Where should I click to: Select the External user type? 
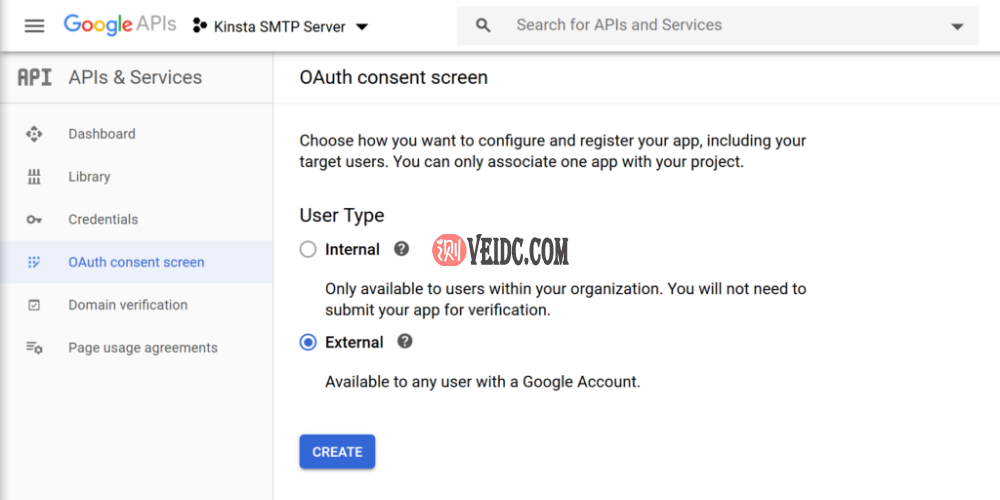309,342
